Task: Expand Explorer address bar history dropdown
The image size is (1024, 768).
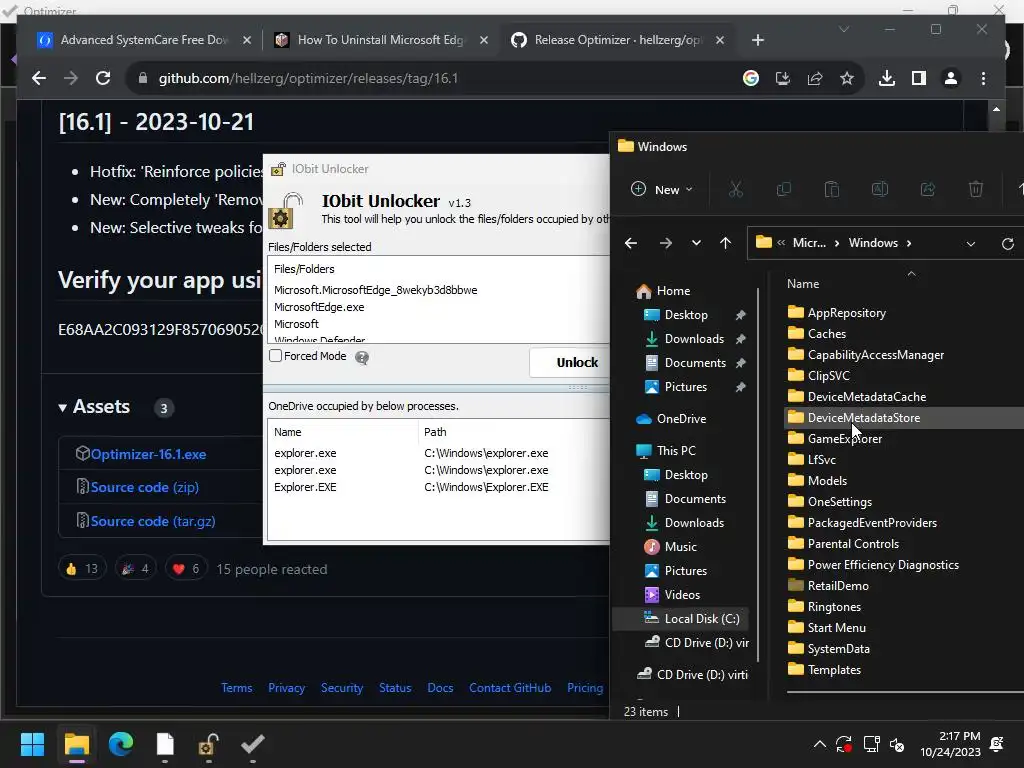Action: click(971, 244)
